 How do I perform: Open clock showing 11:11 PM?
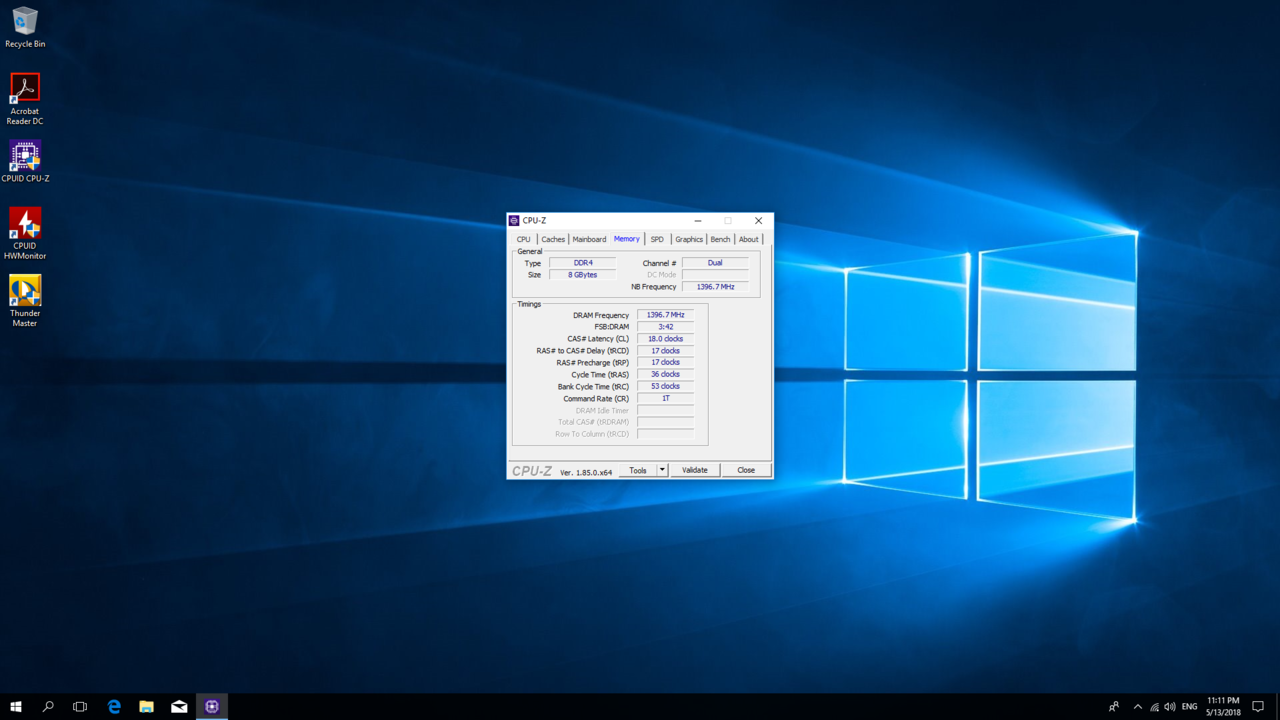1223,707
